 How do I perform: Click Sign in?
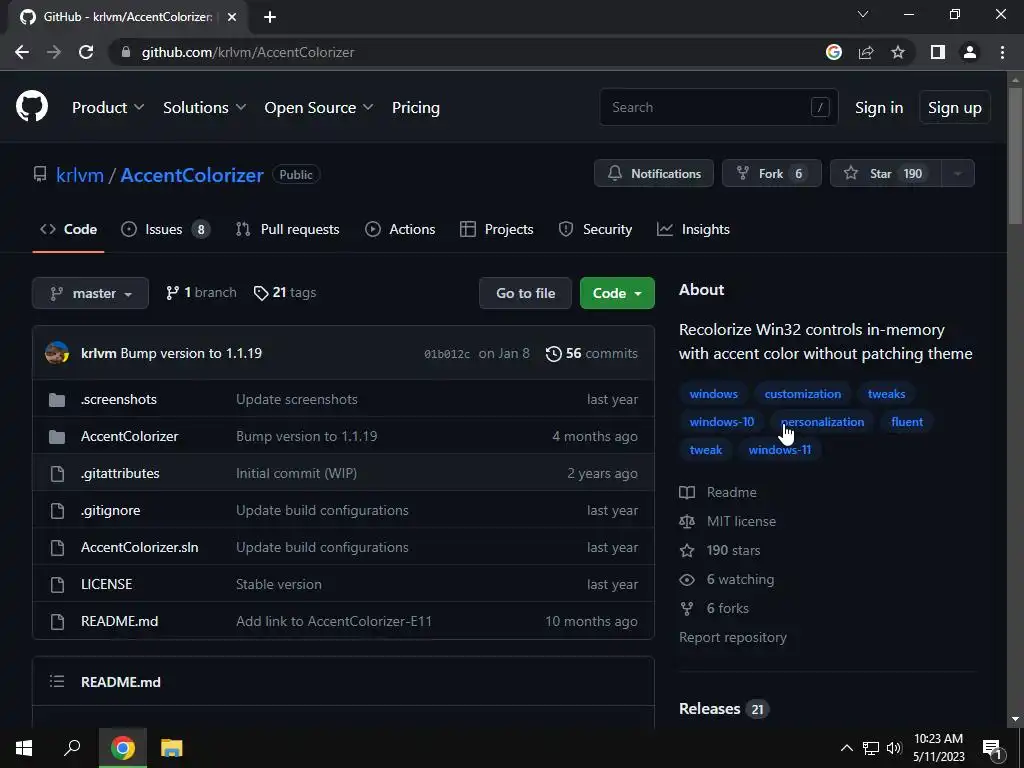pyautogui.click(x=879, y=107)
